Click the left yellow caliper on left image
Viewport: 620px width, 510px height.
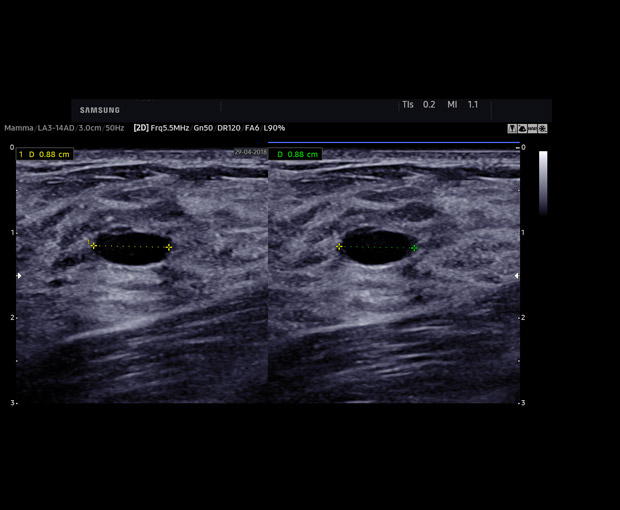coord(93,246)
